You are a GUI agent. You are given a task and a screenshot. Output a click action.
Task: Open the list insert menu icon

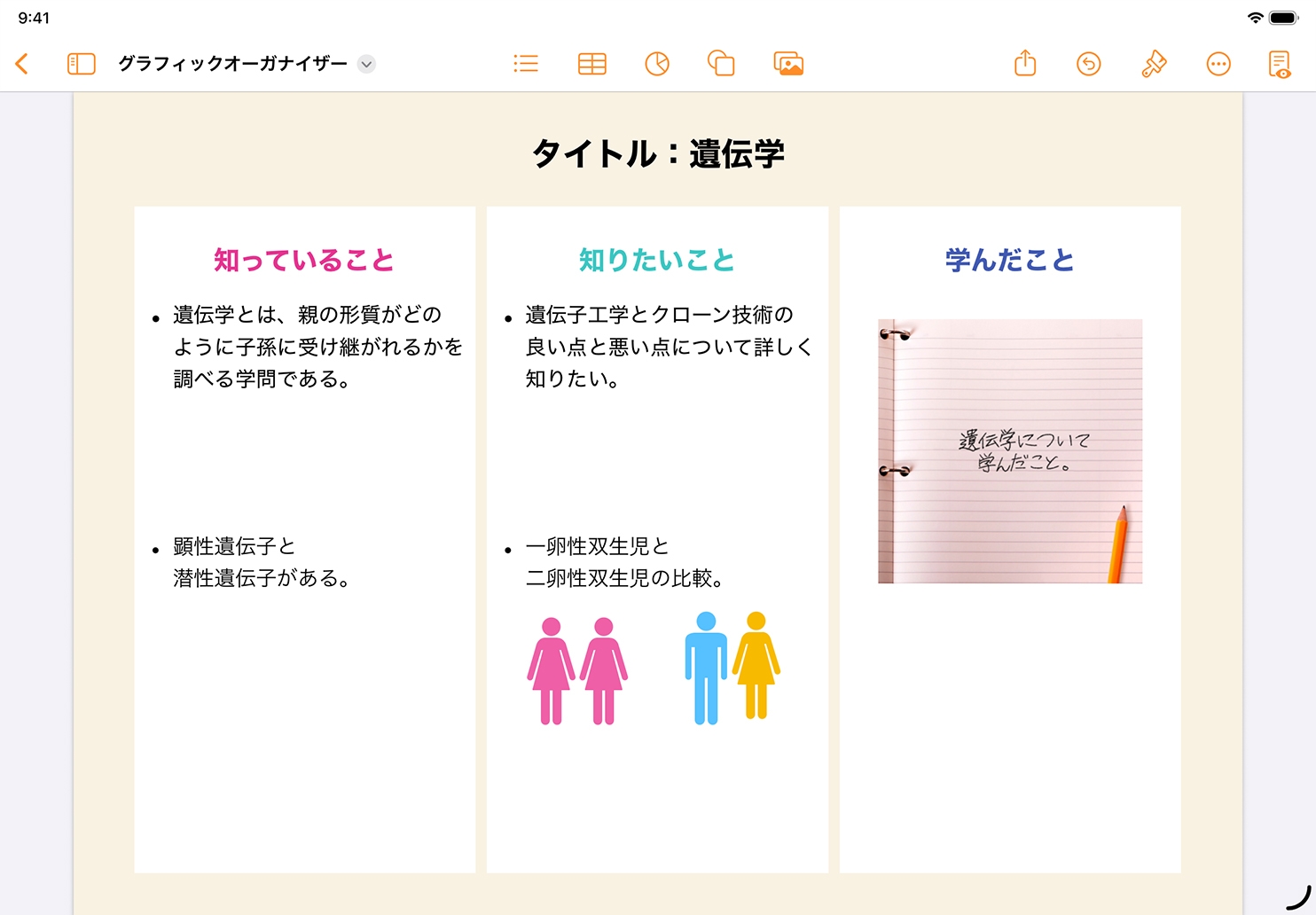tap(526, 64)
